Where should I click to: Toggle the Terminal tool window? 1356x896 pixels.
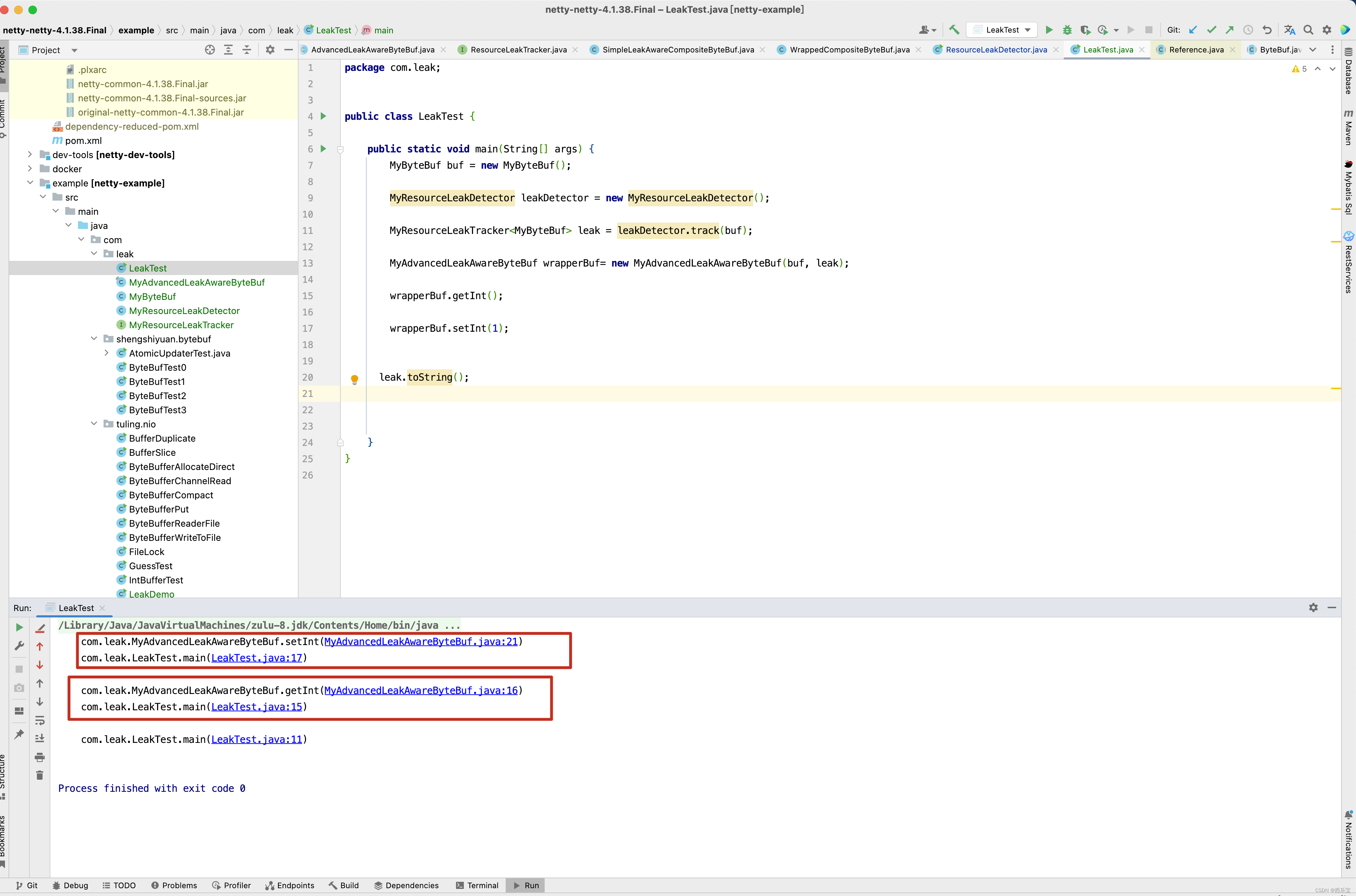coord(477,885)
